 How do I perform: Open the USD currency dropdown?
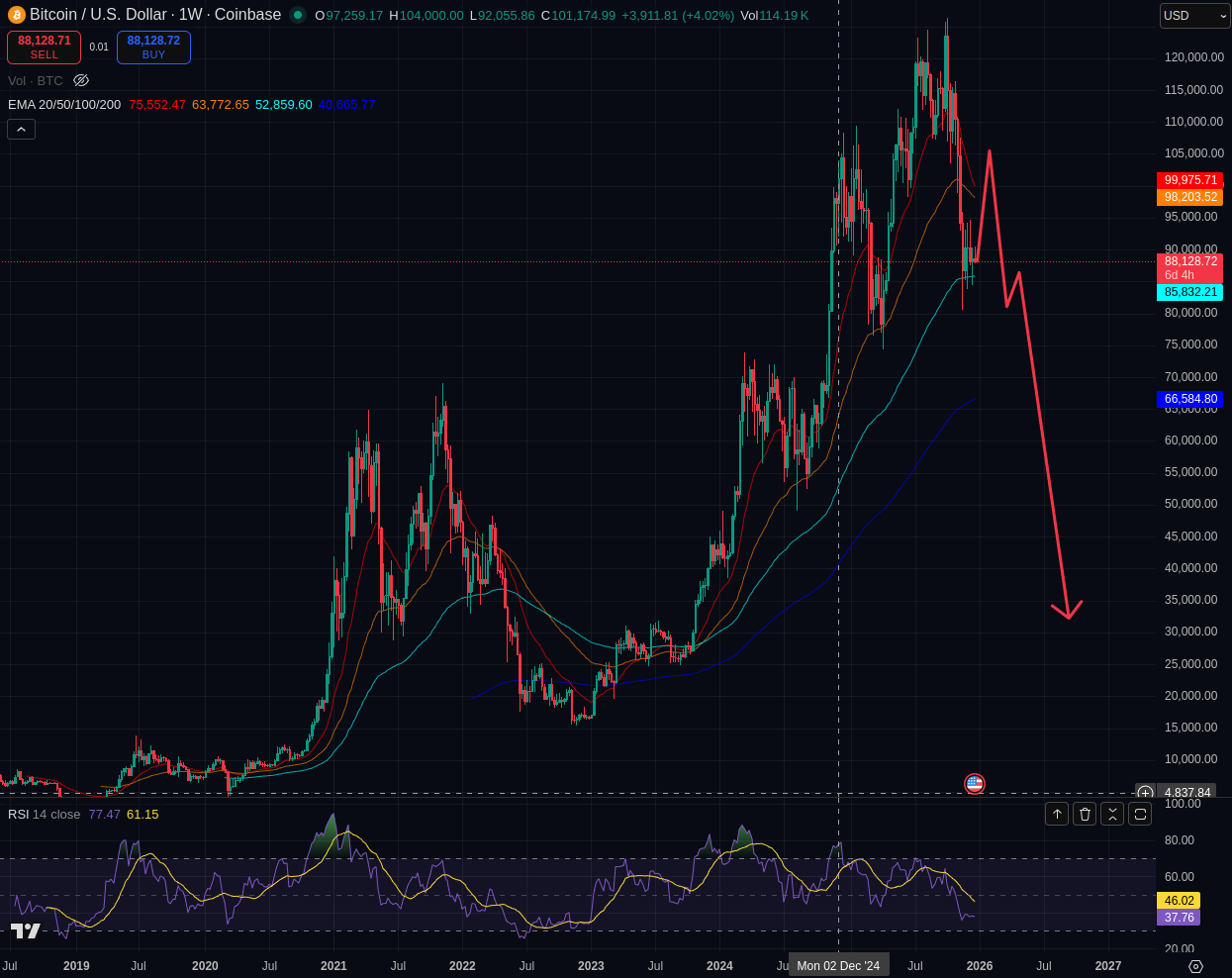pos(1195,16)
